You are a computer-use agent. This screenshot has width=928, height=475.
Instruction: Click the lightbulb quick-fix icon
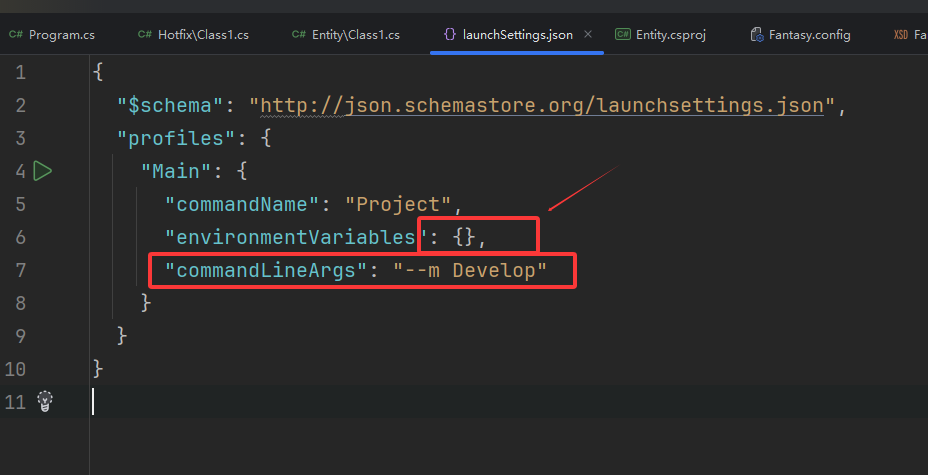[x=44, y=401]
